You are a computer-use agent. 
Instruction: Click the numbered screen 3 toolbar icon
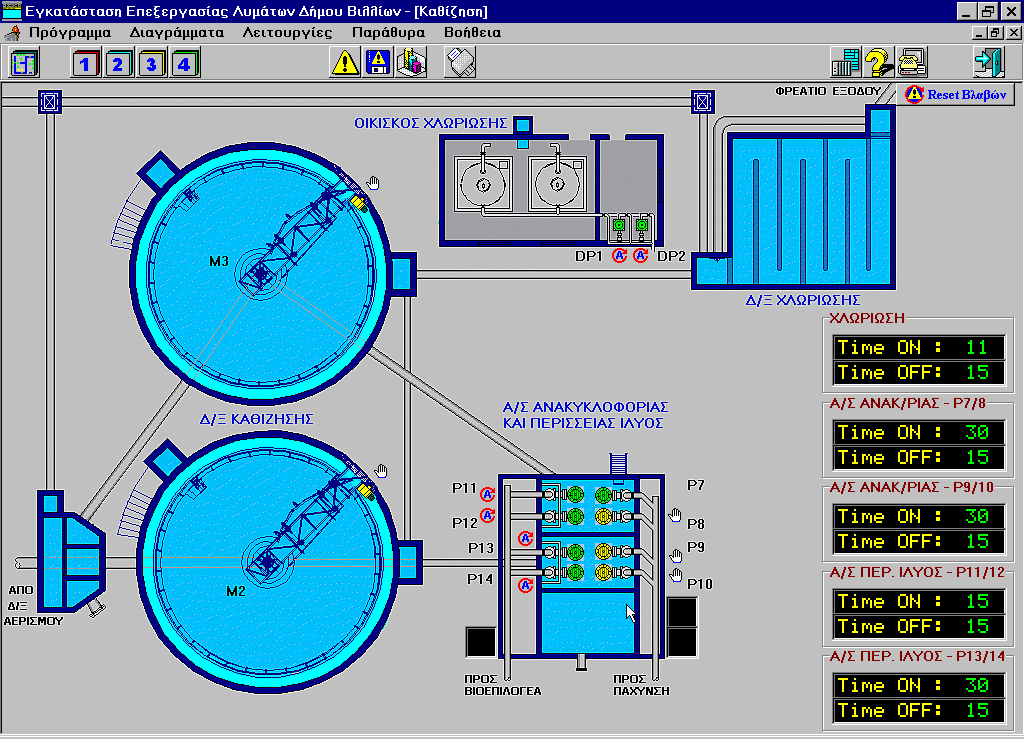(152, 63)
